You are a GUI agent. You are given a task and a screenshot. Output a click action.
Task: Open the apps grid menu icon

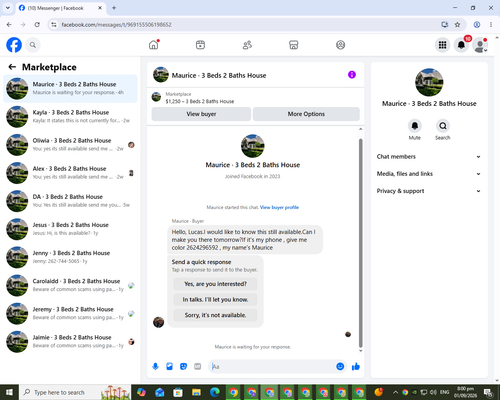(x=442, y=45)
